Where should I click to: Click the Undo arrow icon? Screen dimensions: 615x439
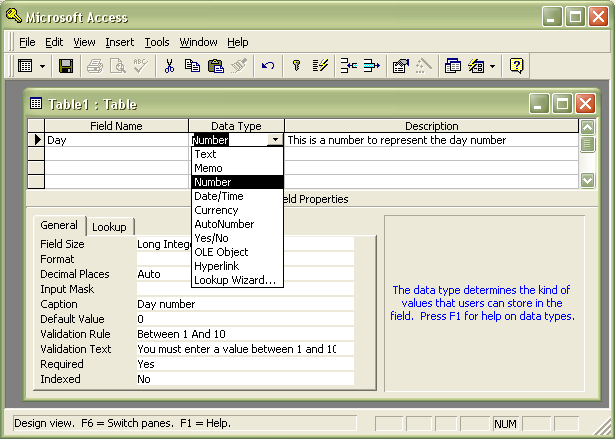click(268, 66)
